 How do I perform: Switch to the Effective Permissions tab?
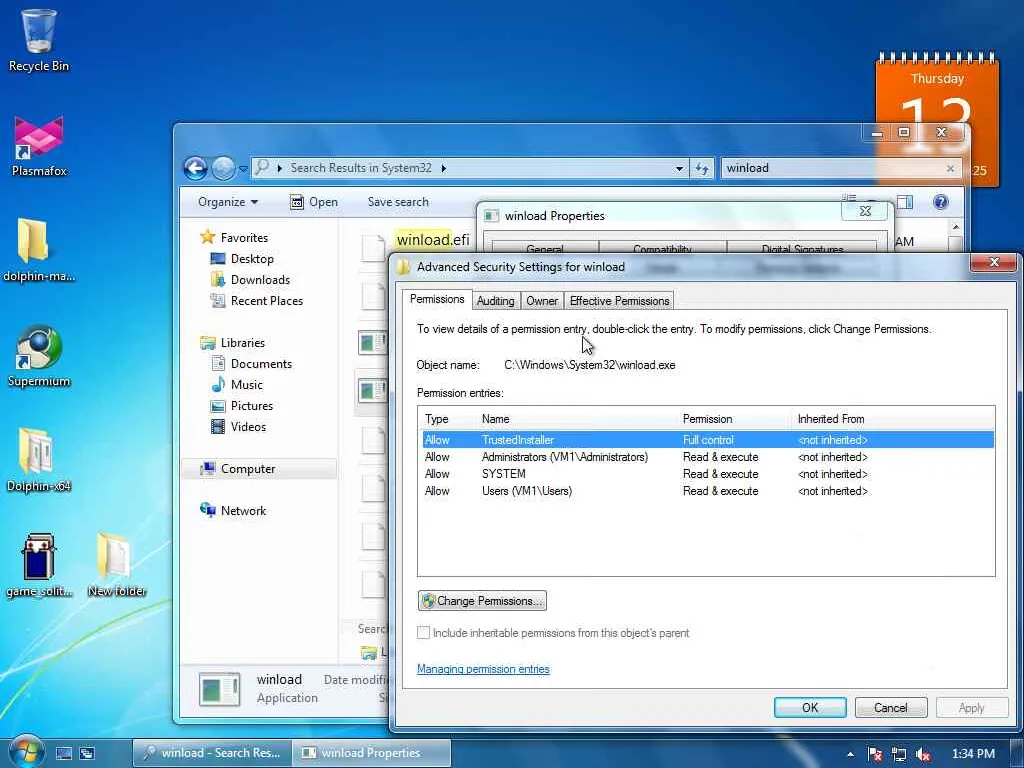619,301
